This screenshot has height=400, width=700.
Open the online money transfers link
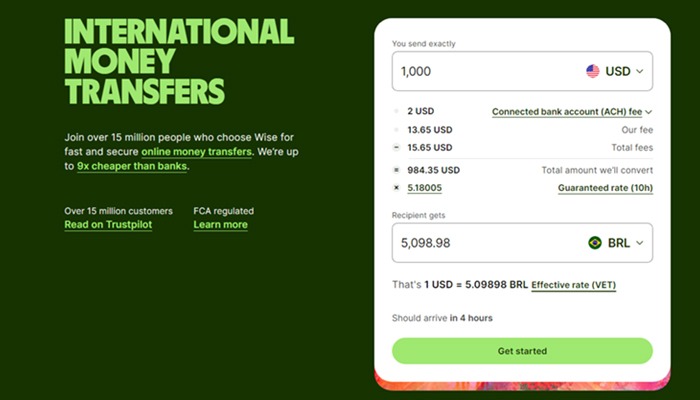(x=196, y=152)
